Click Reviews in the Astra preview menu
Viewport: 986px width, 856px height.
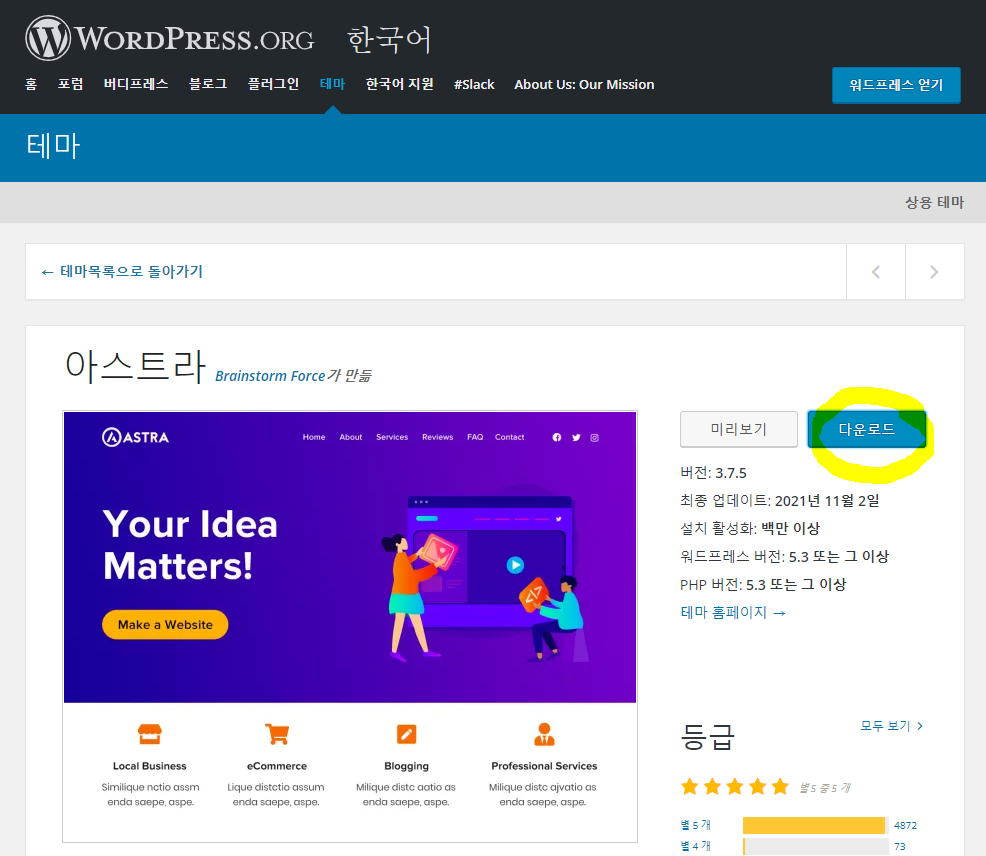coord(438,437)
